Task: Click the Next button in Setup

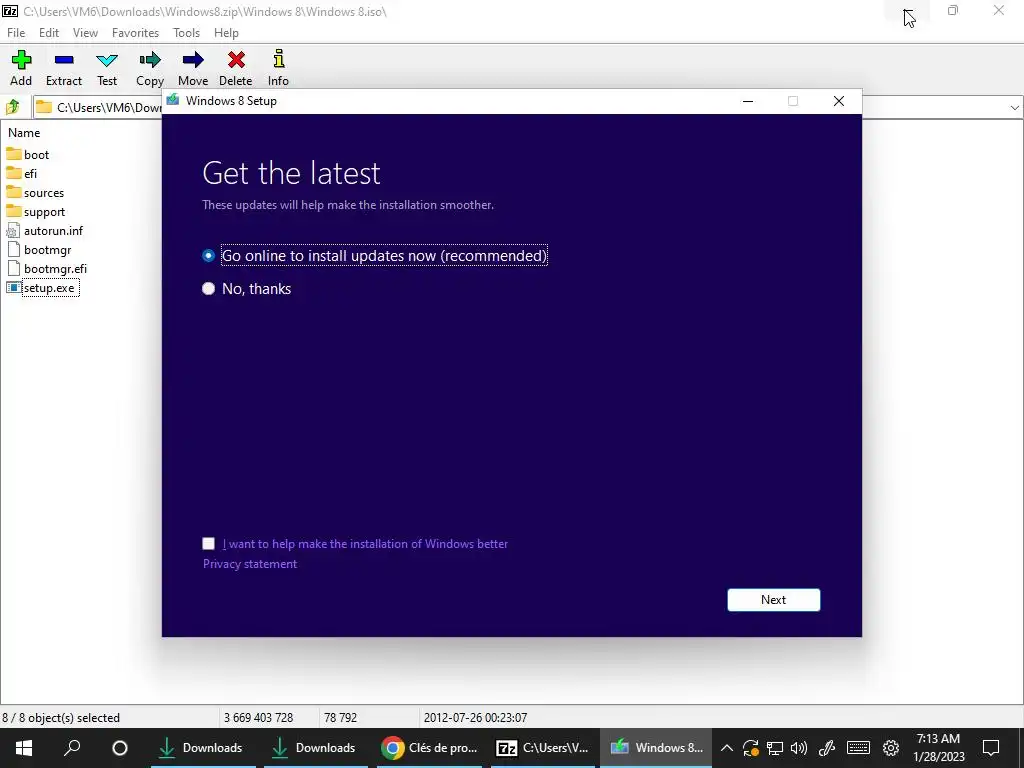Action: (773, 600)
